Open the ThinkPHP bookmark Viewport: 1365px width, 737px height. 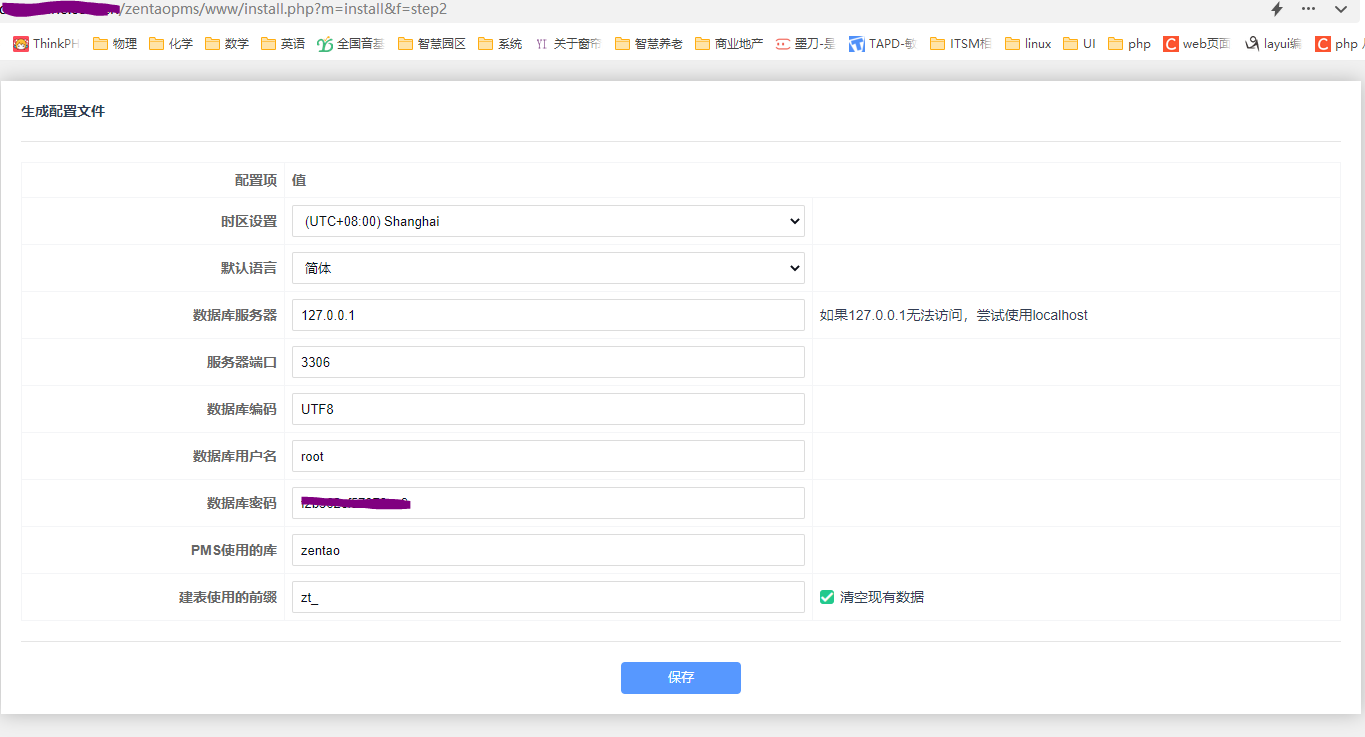coord(46,44)
